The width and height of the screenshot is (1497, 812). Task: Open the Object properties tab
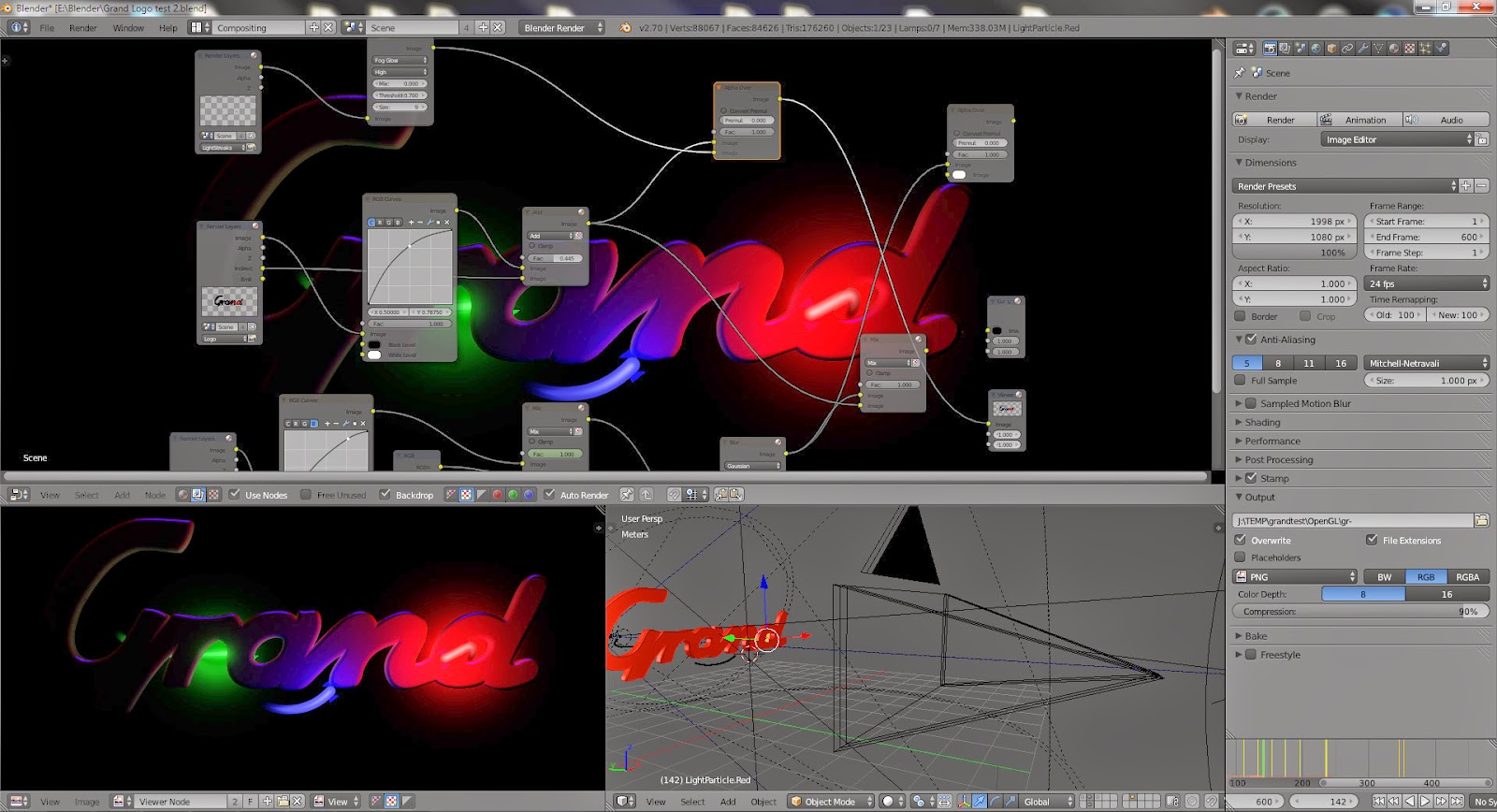click(1331, 48)
